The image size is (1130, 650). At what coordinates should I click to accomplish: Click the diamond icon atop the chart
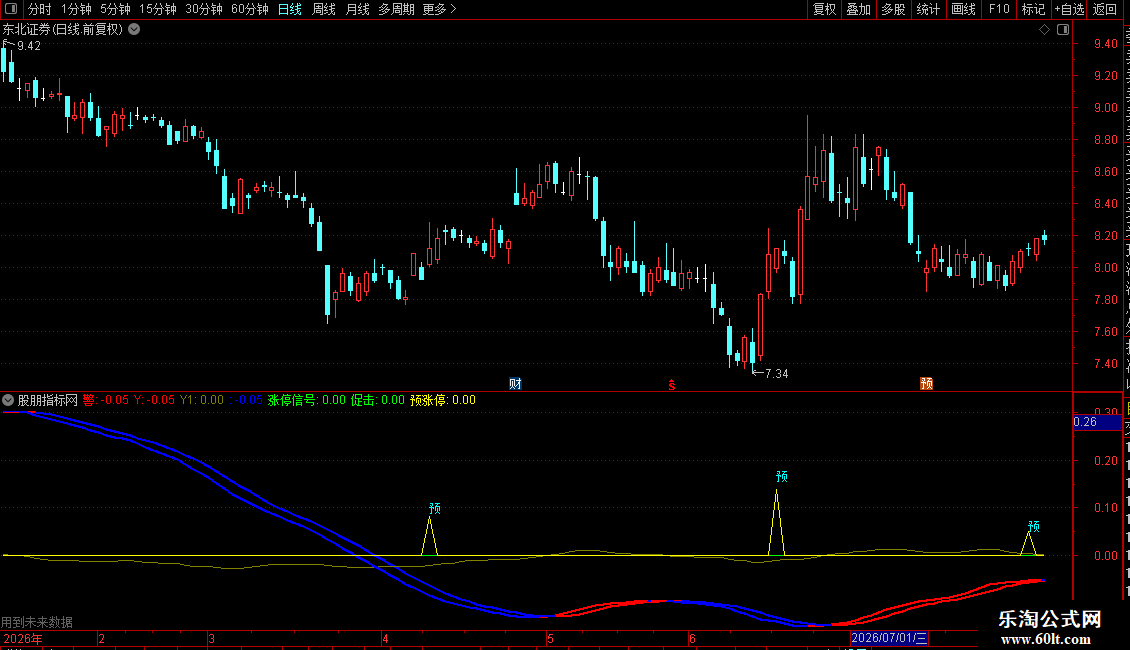1044,30
